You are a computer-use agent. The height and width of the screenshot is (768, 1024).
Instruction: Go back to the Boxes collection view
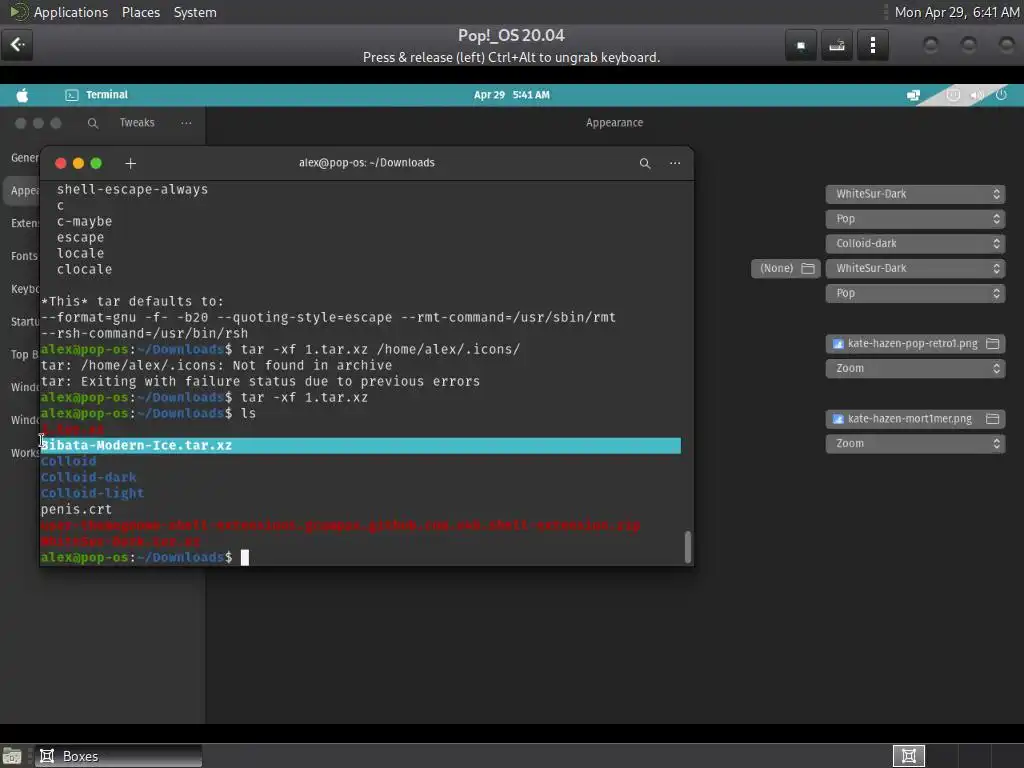17,44
